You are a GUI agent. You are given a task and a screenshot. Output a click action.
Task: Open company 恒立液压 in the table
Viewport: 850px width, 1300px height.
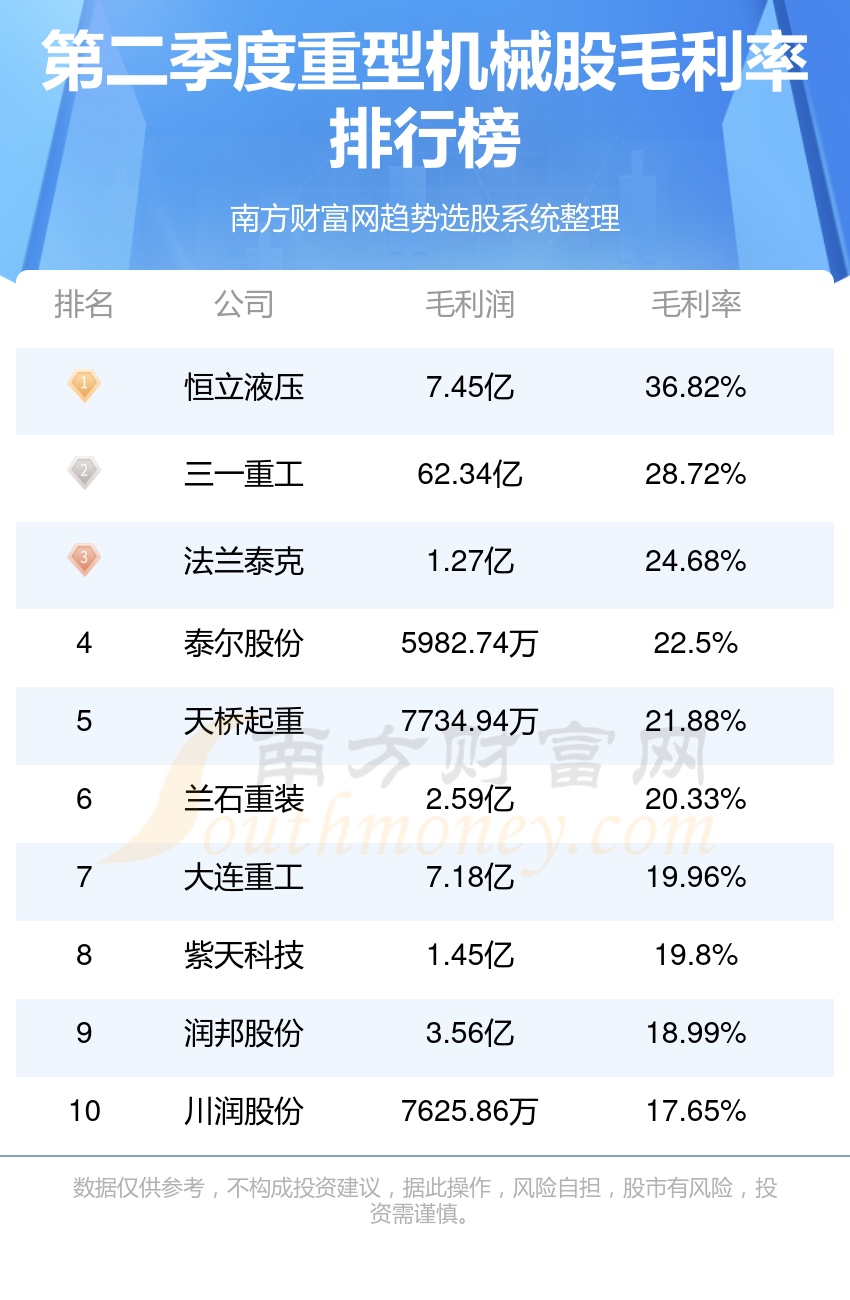click(x=244, y=387)
